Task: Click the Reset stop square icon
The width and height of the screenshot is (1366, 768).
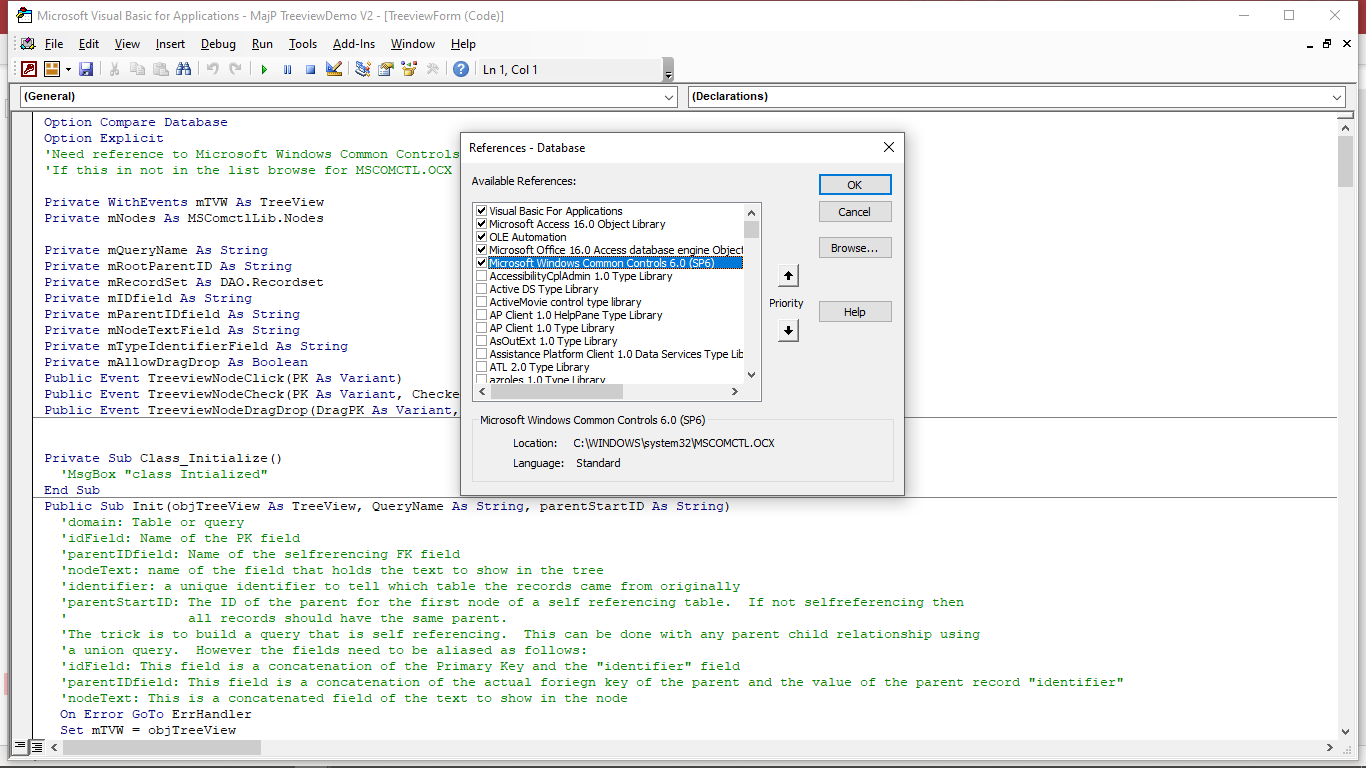Action: [x=310, y=69]
